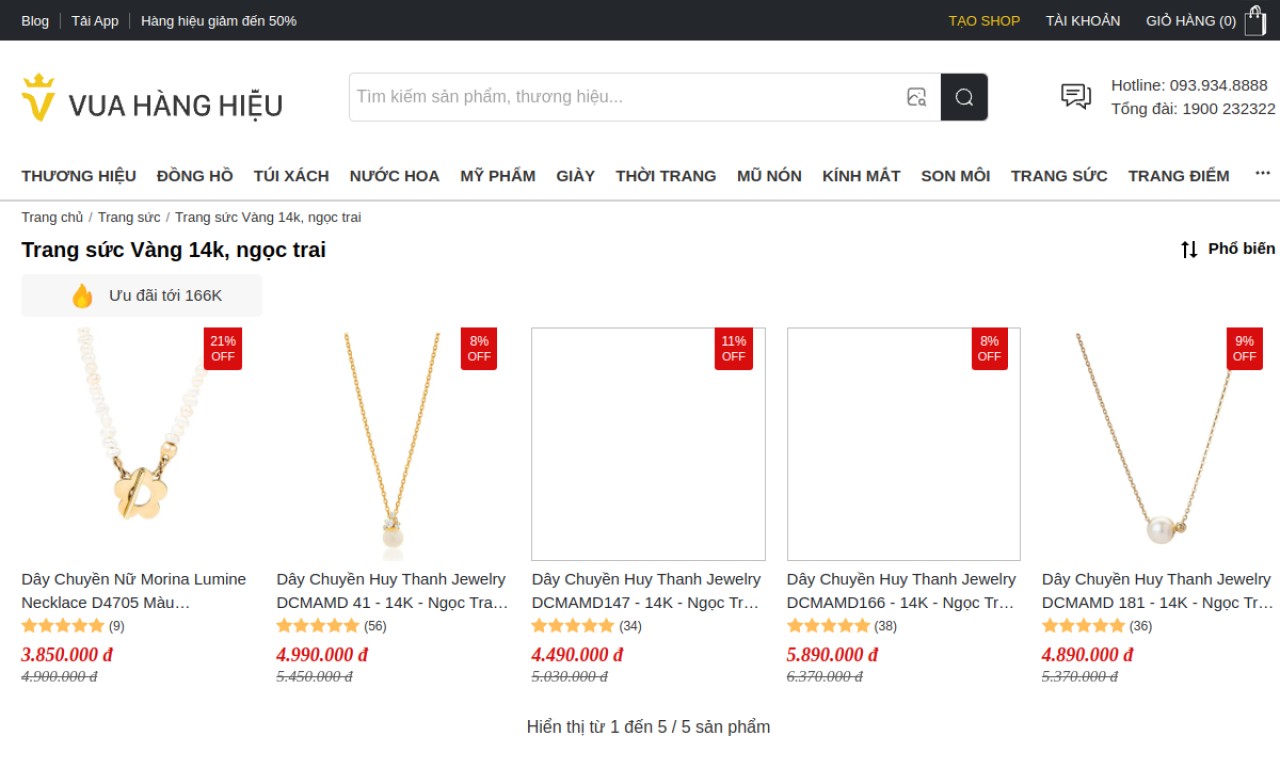Click the 11% OFF badge
Viewport: 1280px width, 768px height.
(x=733, y=348)
